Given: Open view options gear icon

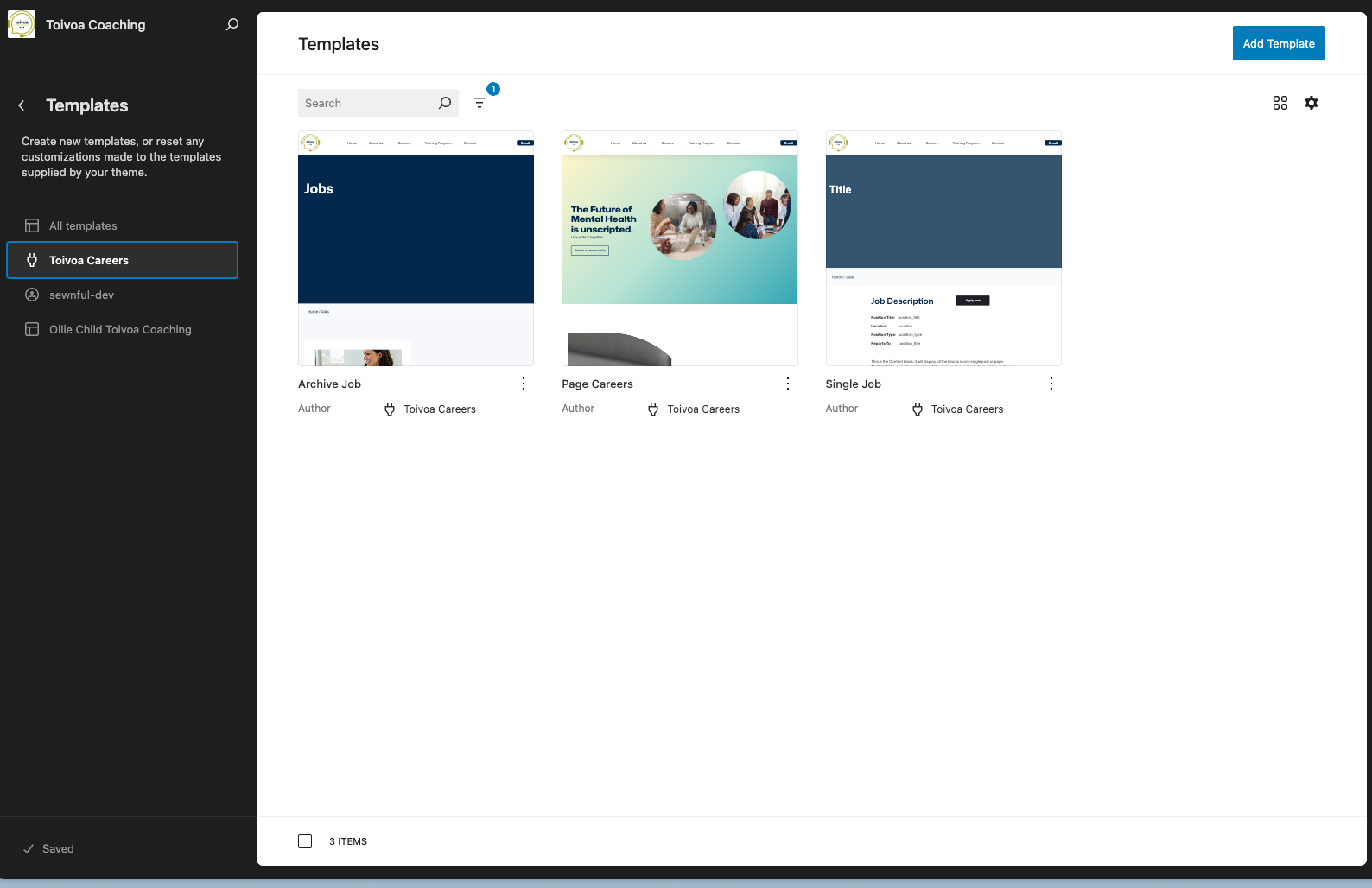Looking at the screenshot, I should coord(1312,103).
